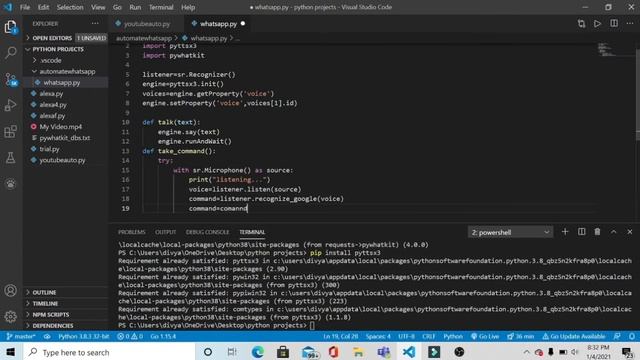This screenshot has width=640, height=360.
Task: Run the Python file with play button
Action: click(598, 24)
